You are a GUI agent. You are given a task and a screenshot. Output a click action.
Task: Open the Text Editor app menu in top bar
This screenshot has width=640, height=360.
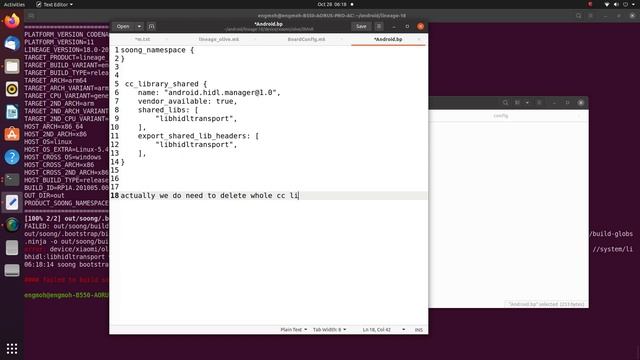click(x=54, y=4)
